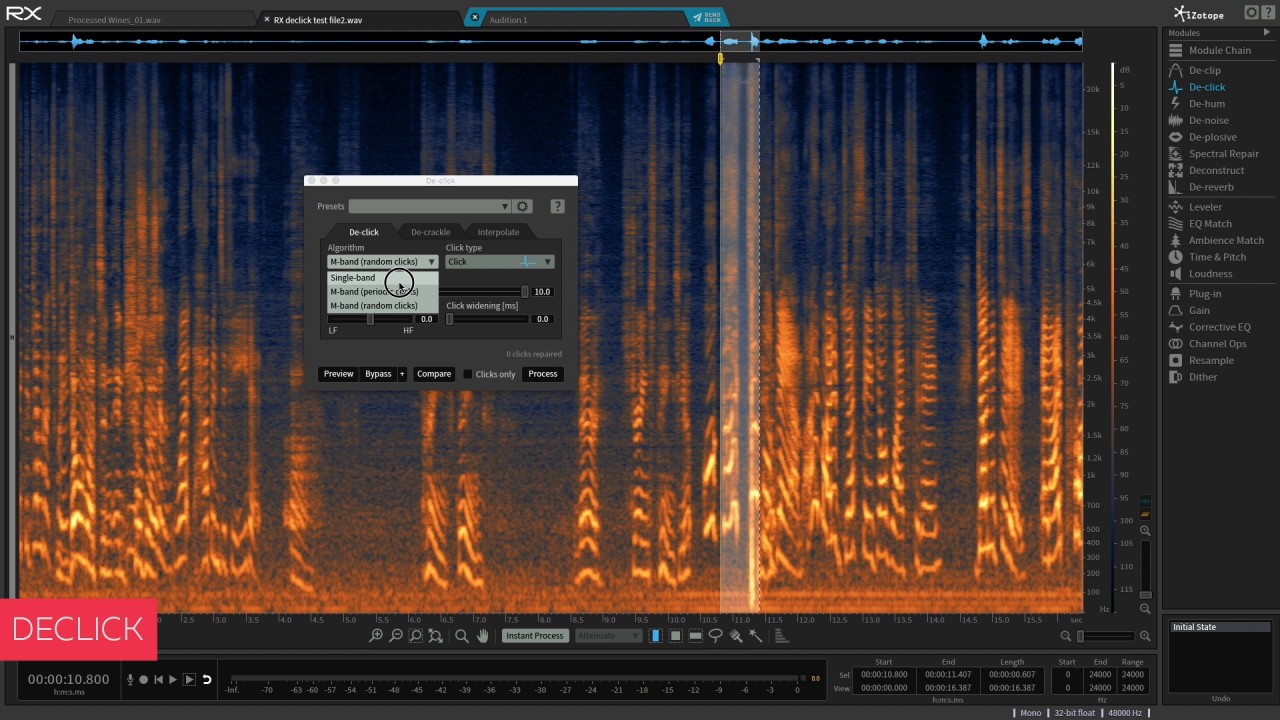Open the Loudness module

pyautogui.click(x=1210, y=274)
